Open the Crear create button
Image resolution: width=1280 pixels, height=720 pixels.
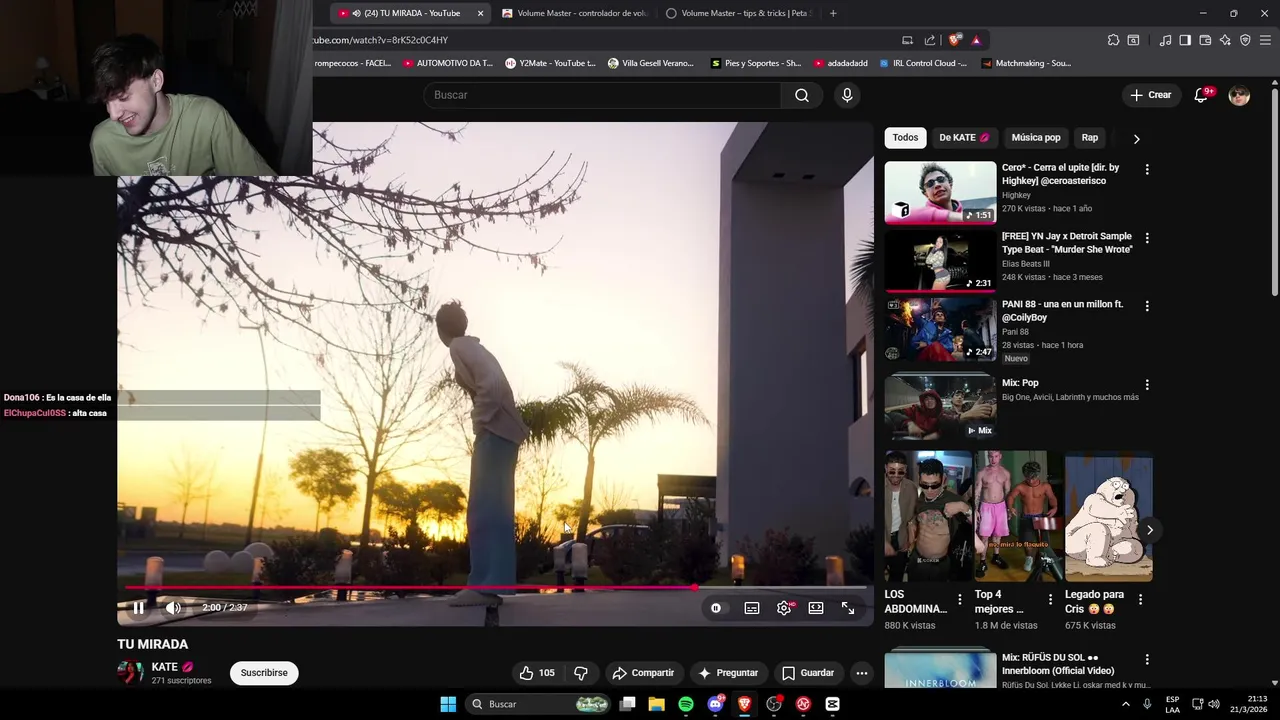1150,95
